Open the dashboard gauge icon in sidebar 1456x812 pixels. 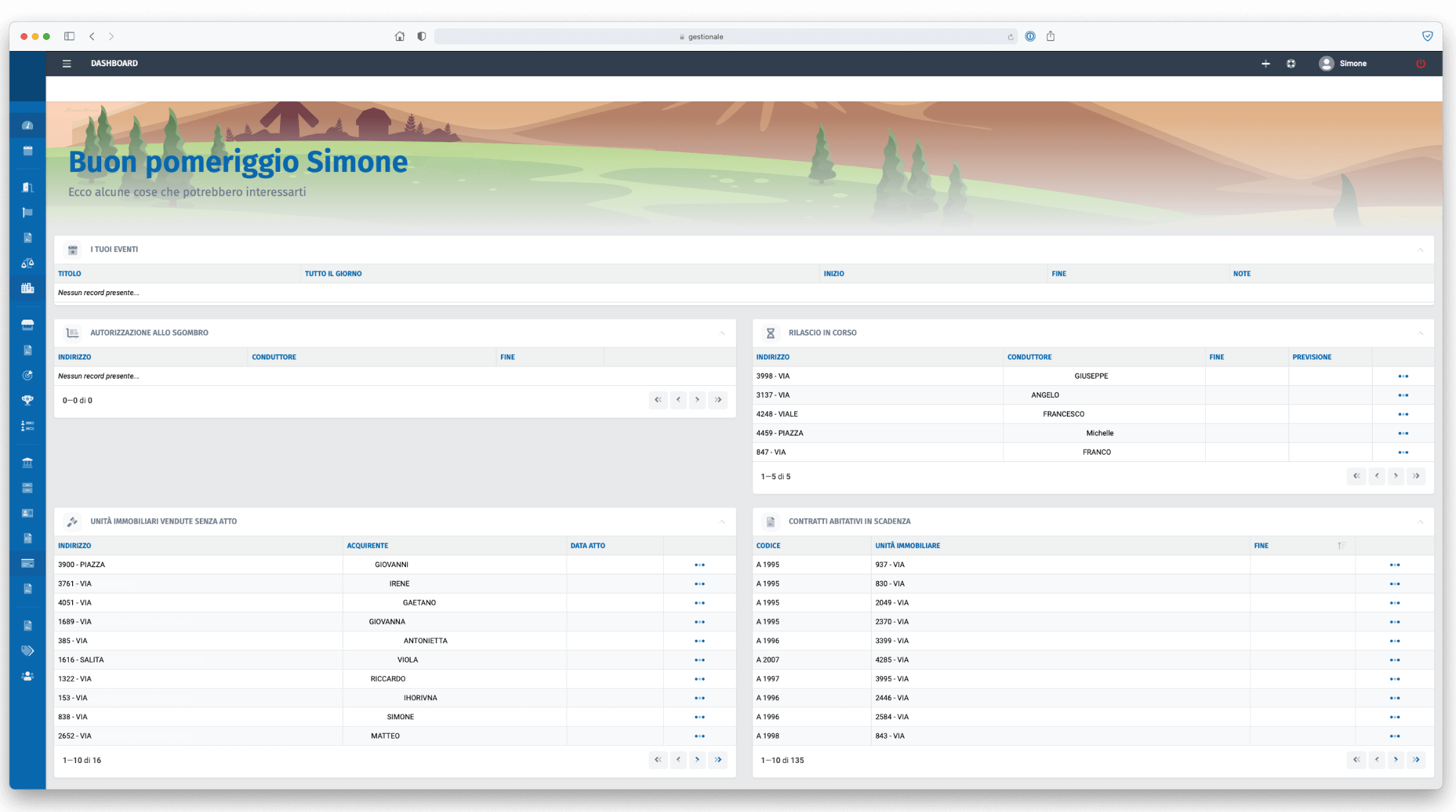click(27, 125)
